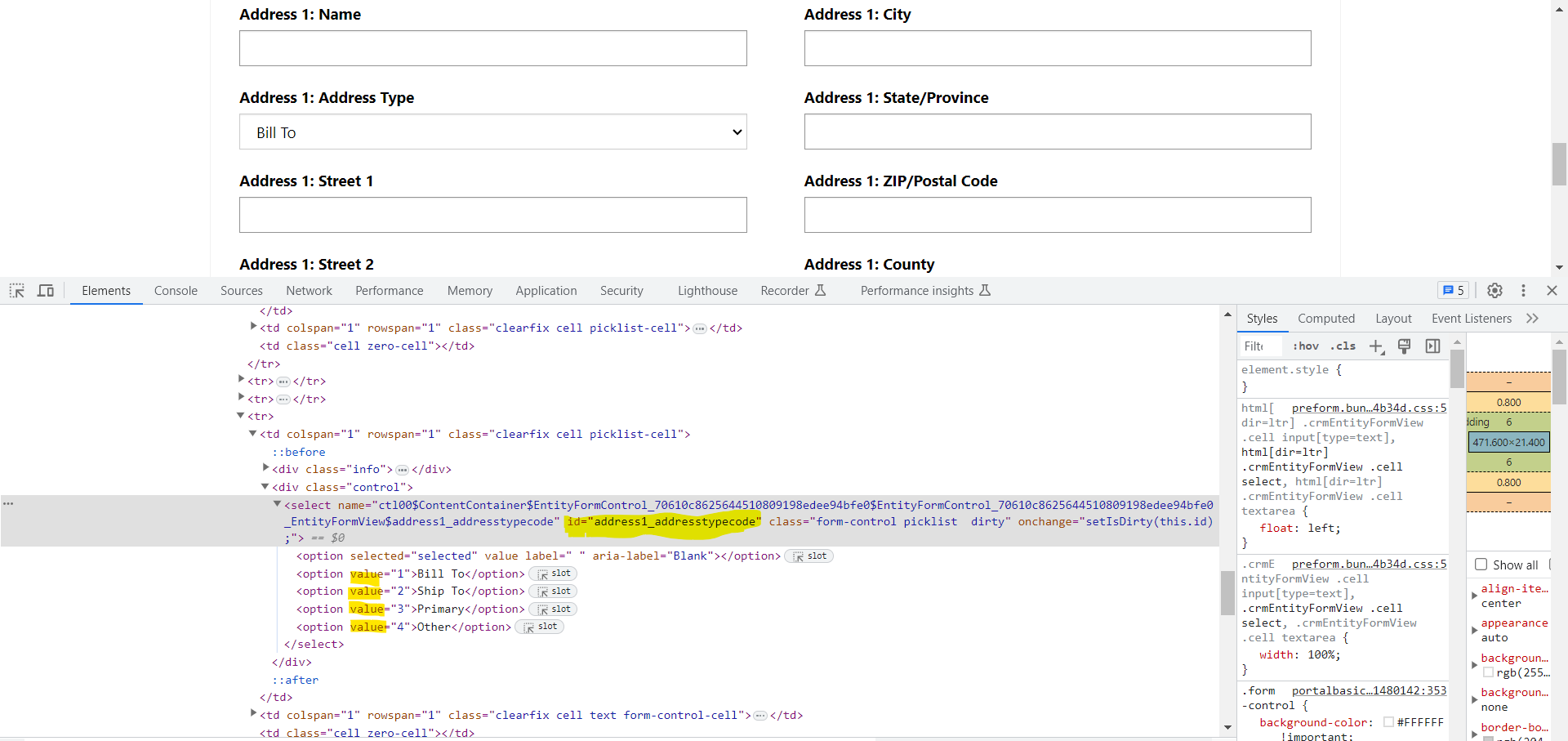Click the Address 1: ZIP/Postal Code input
The width and height of the screenshot is (1568, 741).
coord(1058,215)
